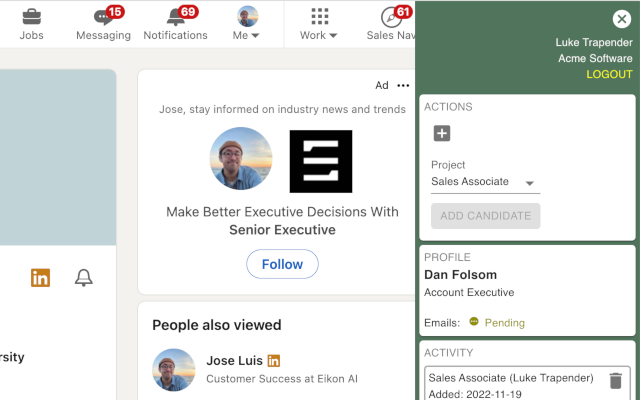The height and width of the screenshot is (400, 640).
Task: Click the LOGOUT link
Action: 609,74
